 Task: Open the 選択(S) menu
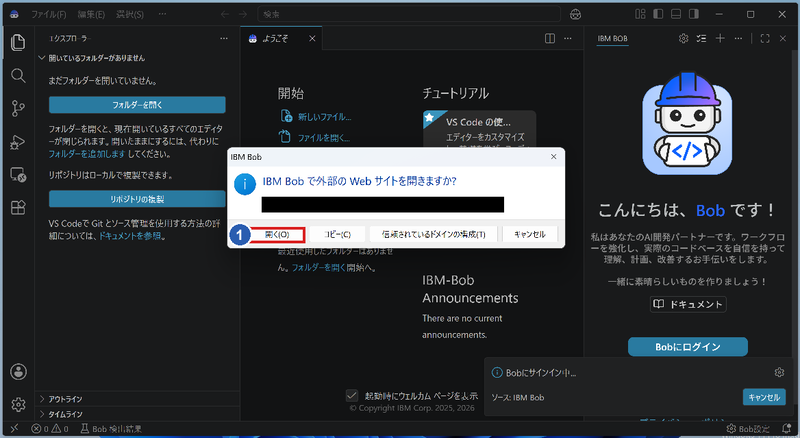pyautogui.click(x=130, y=14)
